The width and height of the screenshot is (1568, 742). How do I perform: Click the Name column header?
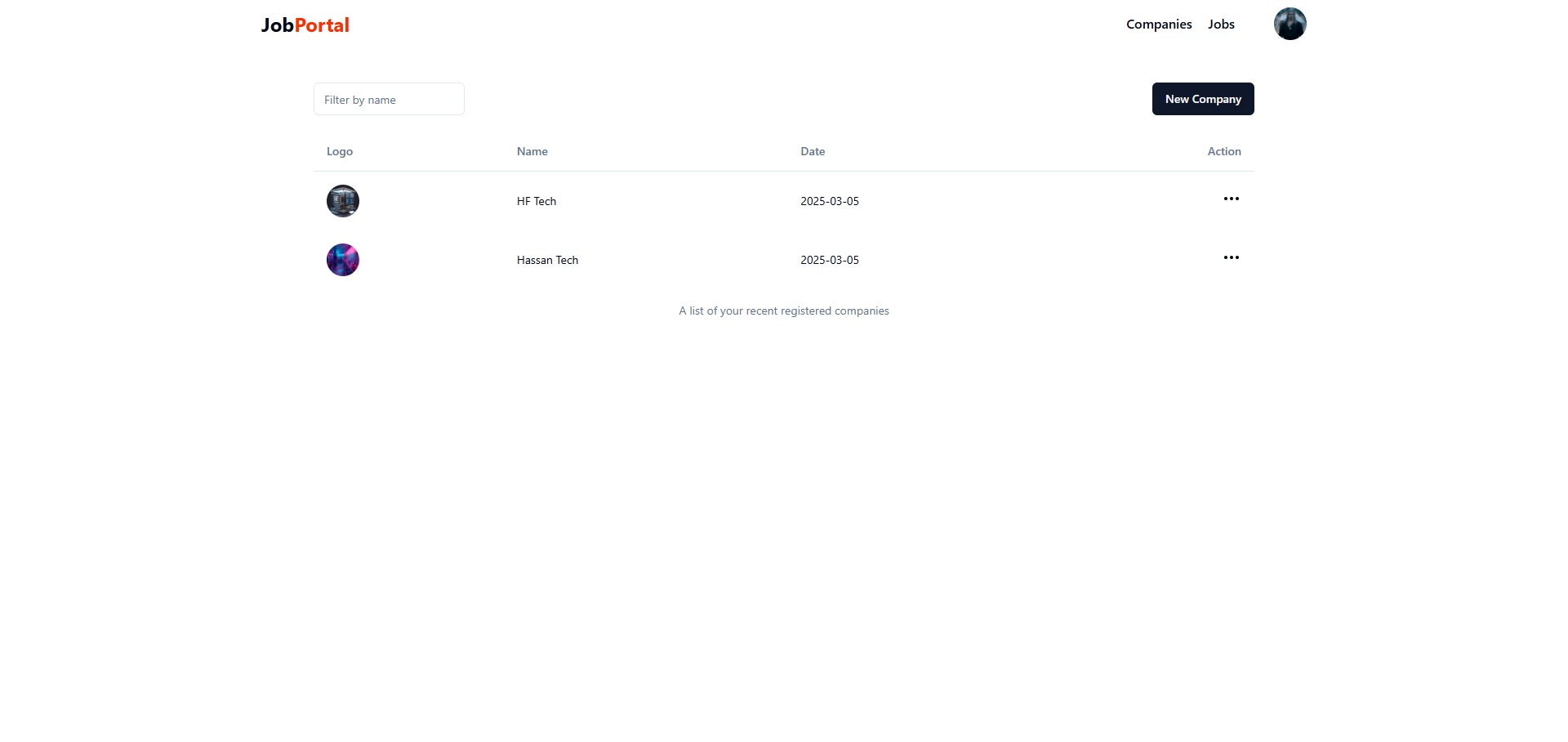pos(532,151)
